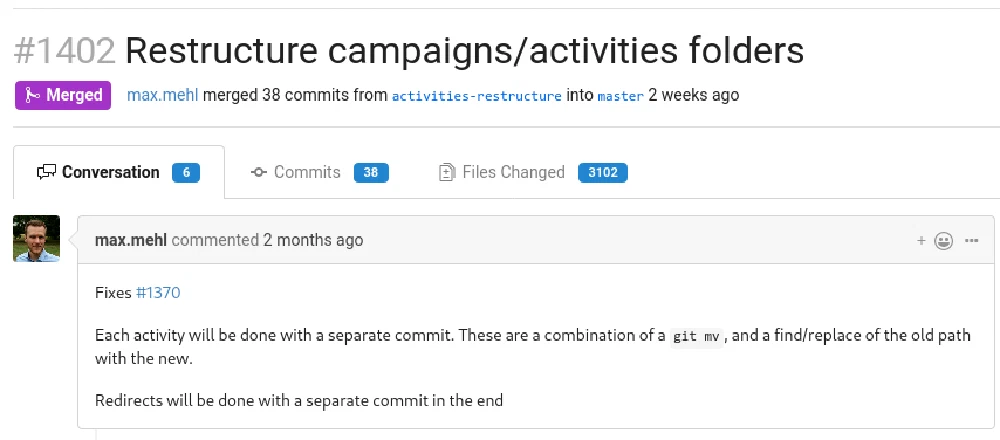
Task: Click max.mehl author name in comment header
Action: pos(131,240)
